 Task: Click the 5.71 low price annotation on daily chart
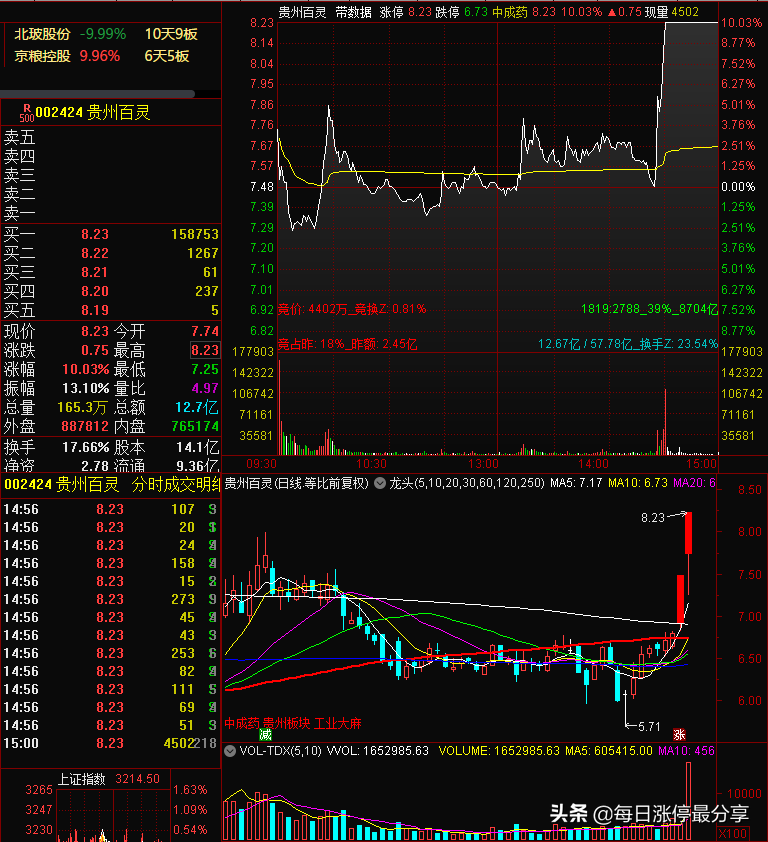pyautogui.click(x=649, y=727)
